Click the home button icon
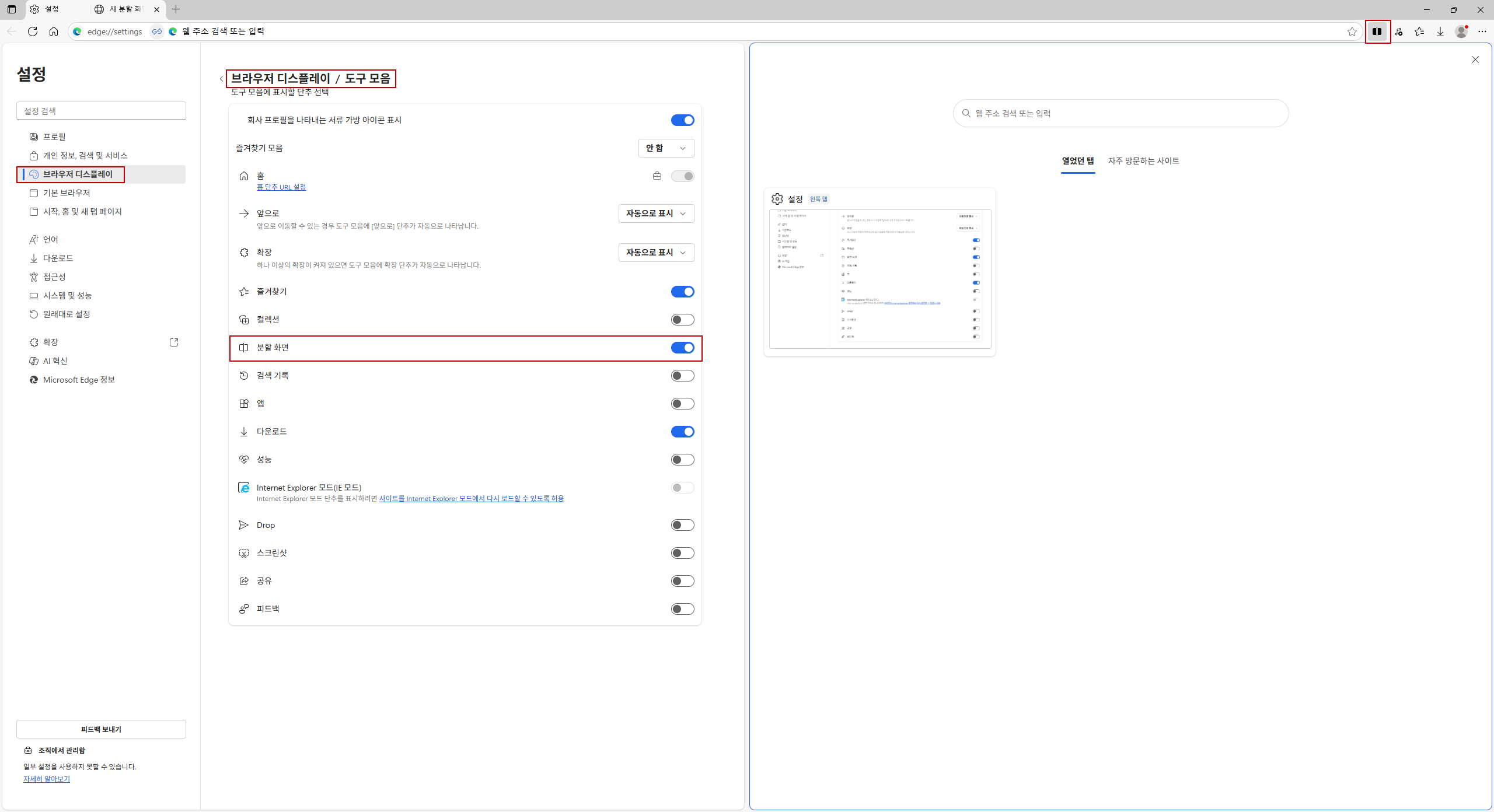This screenshot has width=1494, height=812. 54,32
